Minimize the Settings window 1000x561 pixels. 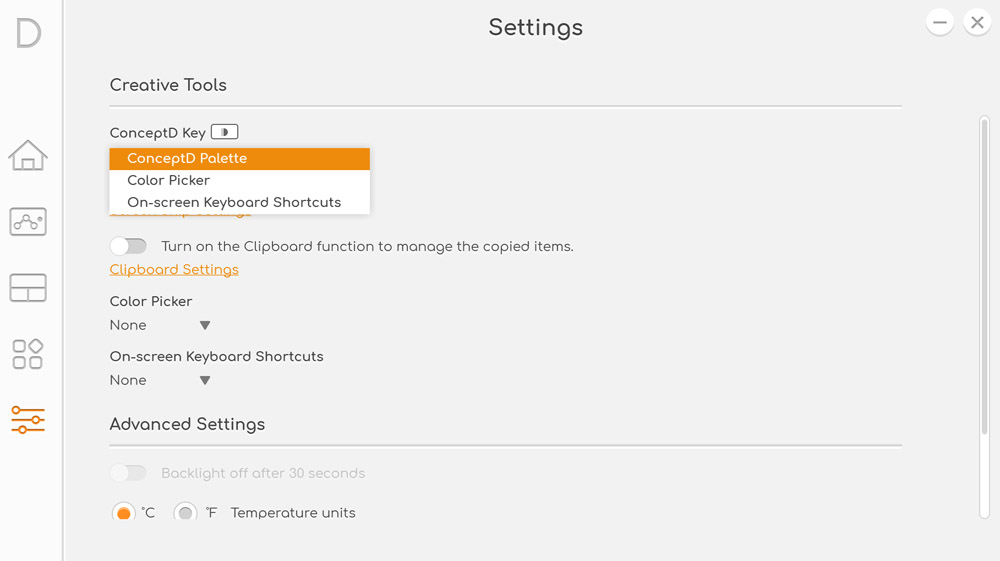(939, 23)
